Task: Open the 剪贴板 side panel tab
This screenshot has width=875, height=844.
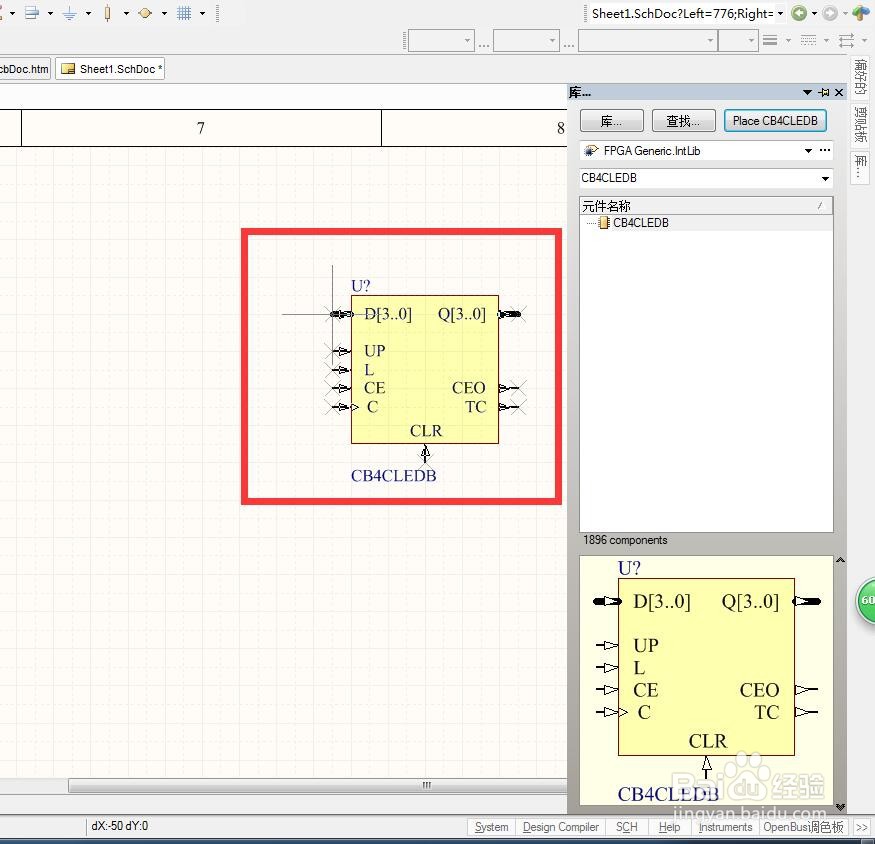Action: (860, 124)
